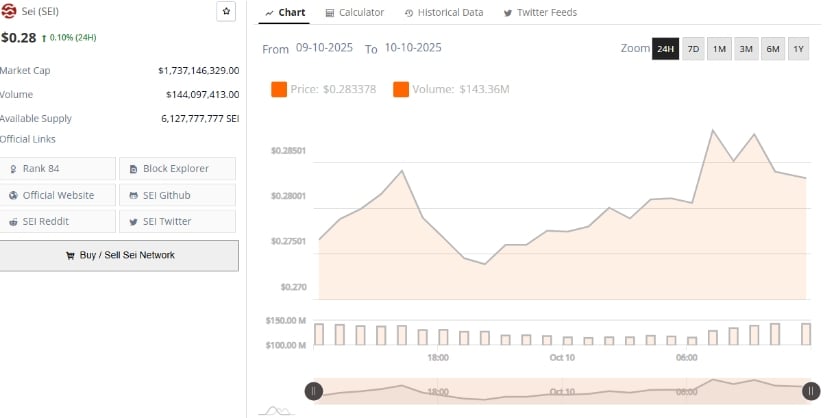
Task: Open the Block Explorer link
Action: click(x=177, y=168)
